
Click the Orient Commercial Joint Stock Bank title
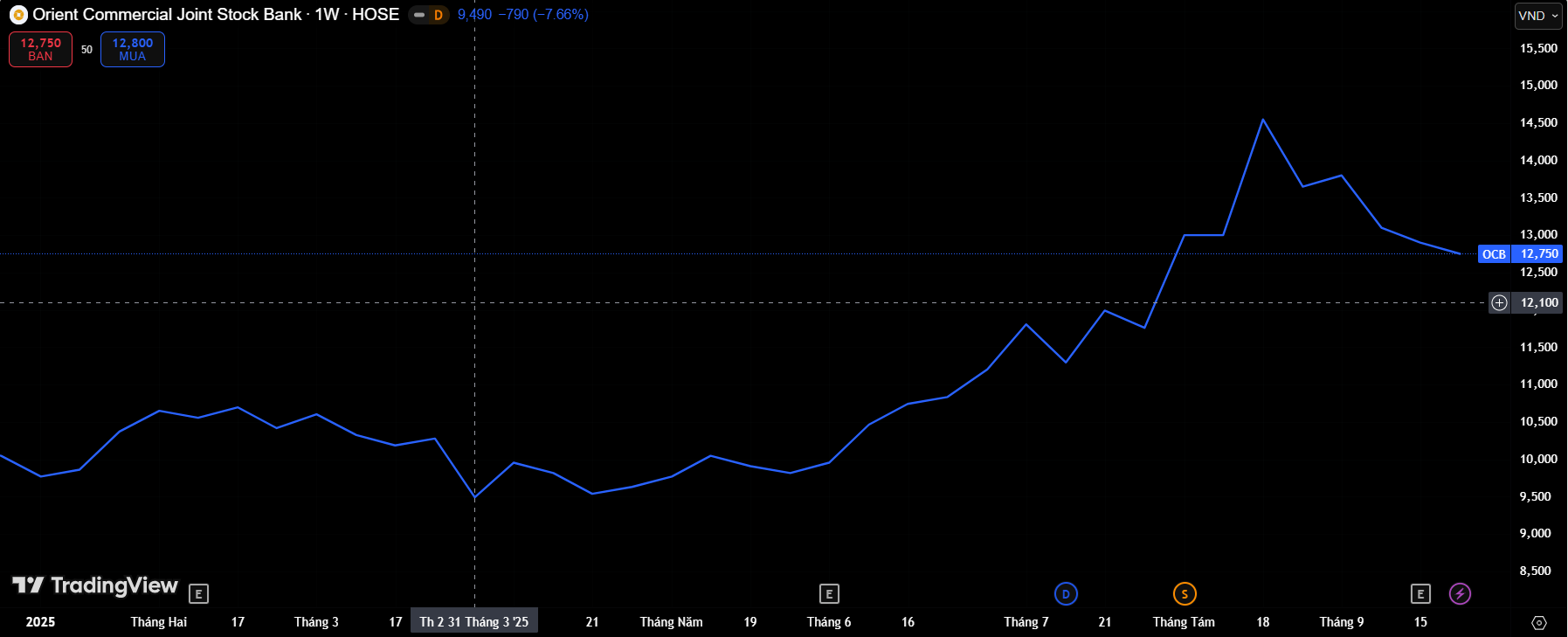[x=167, y=15]
